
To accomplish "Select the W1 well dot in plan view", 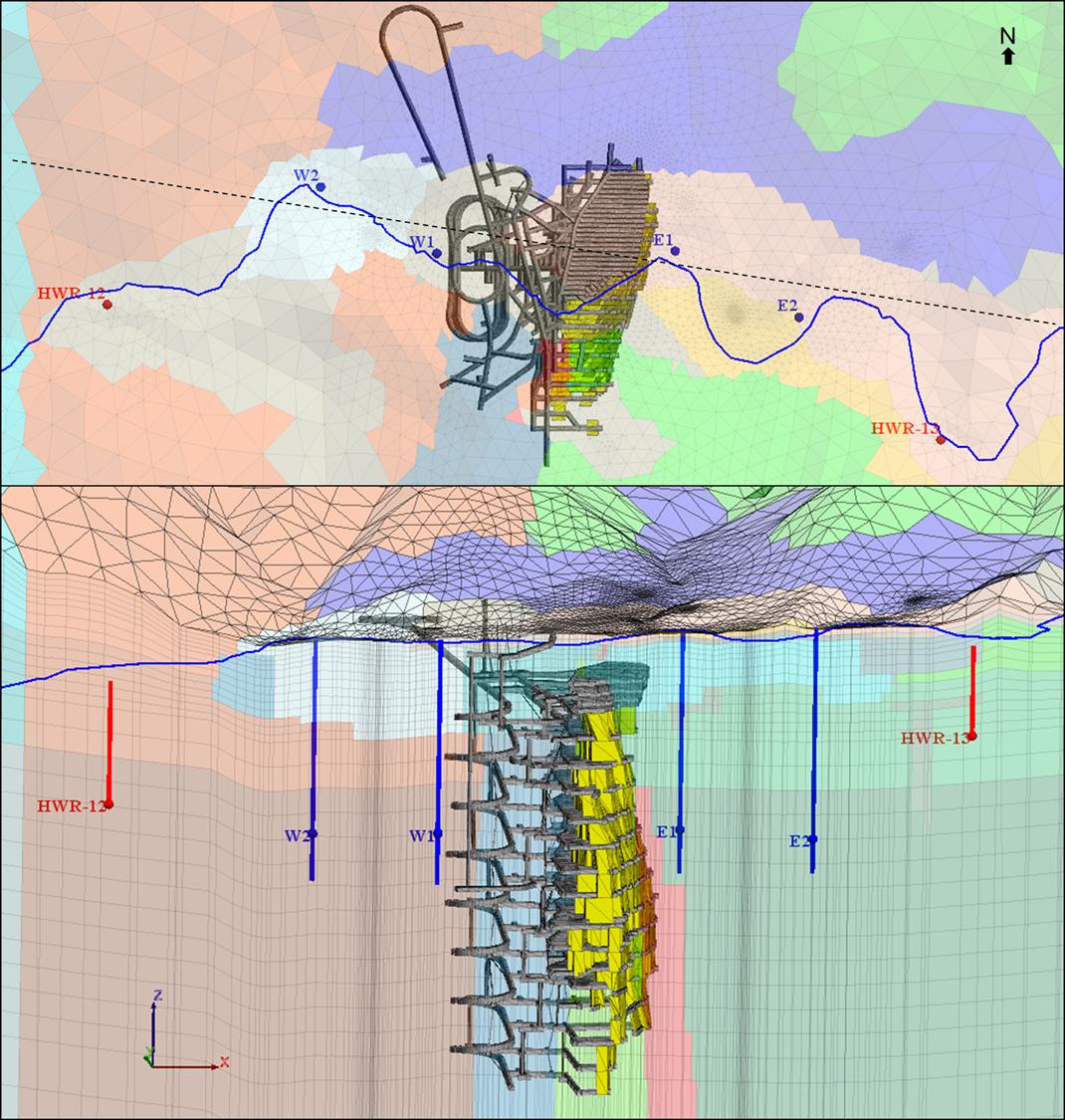I will [x=437, y=253].
